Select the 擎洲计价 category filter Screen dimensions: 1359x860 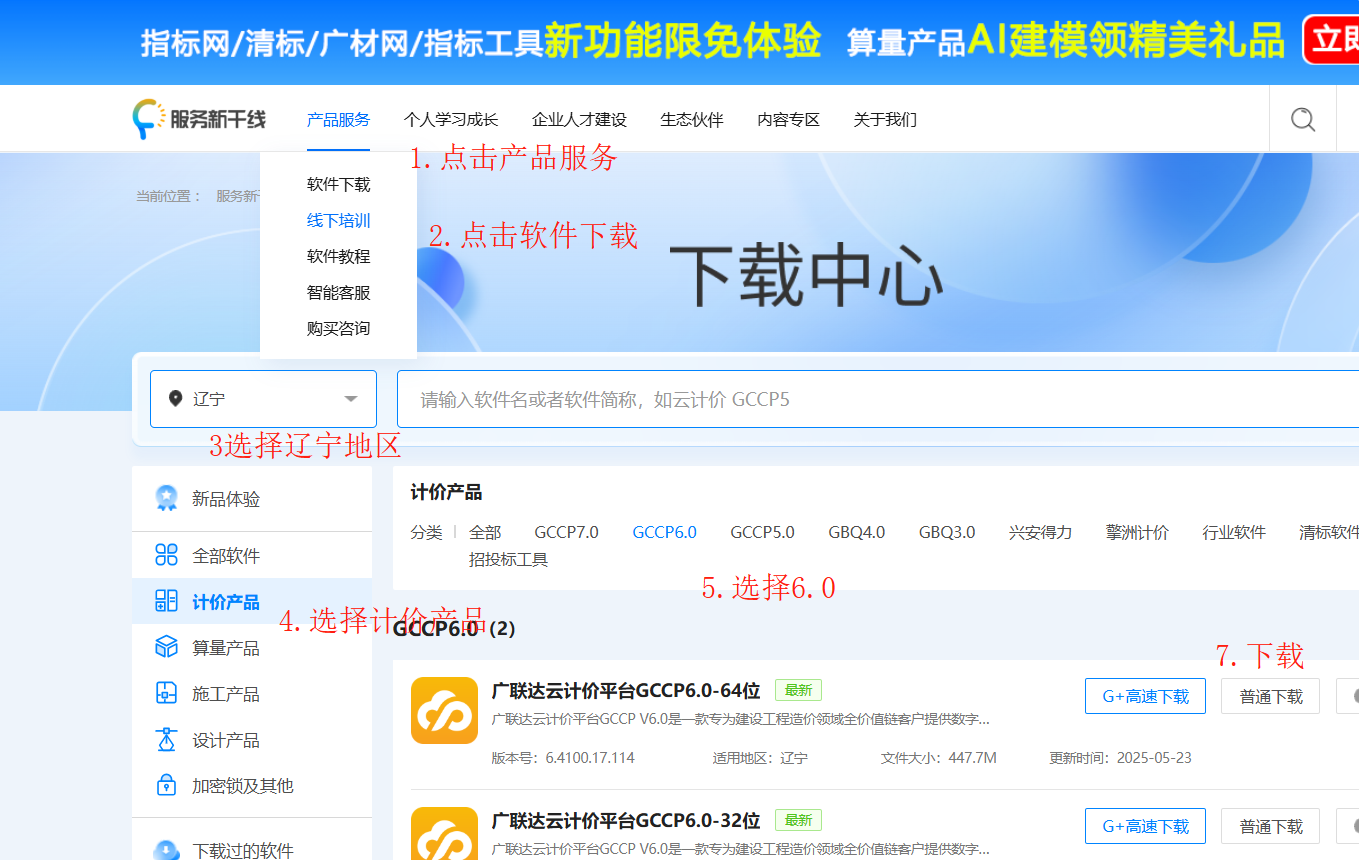pyautogui.click(x=1137, y=532)
